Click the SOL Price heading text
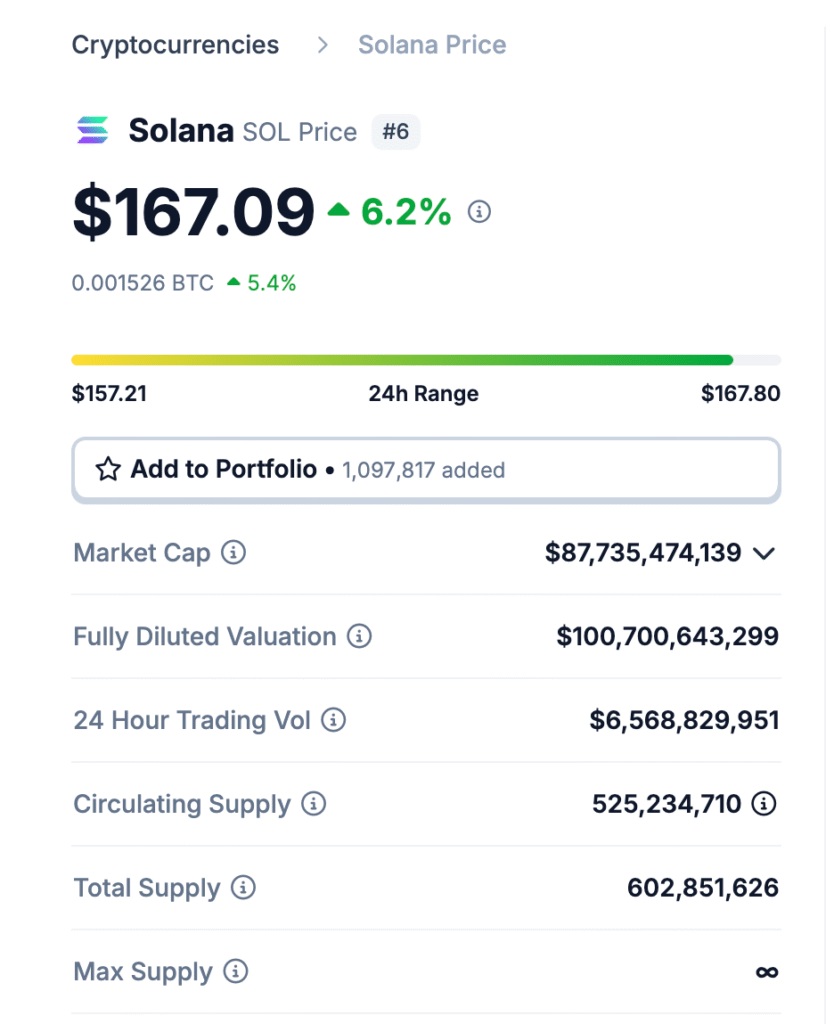This screenshot has height=1024, width=834. pos(300,133)
